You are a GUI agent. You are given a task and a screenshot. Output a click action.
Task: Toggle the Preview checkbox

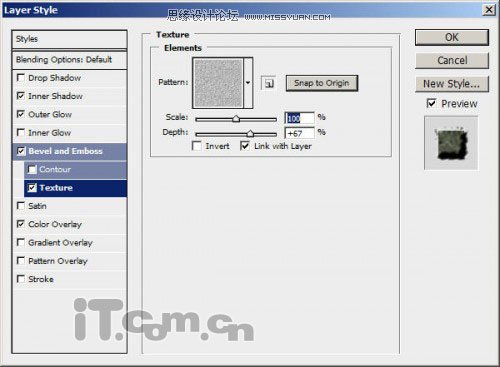click(x=431, y=103)
